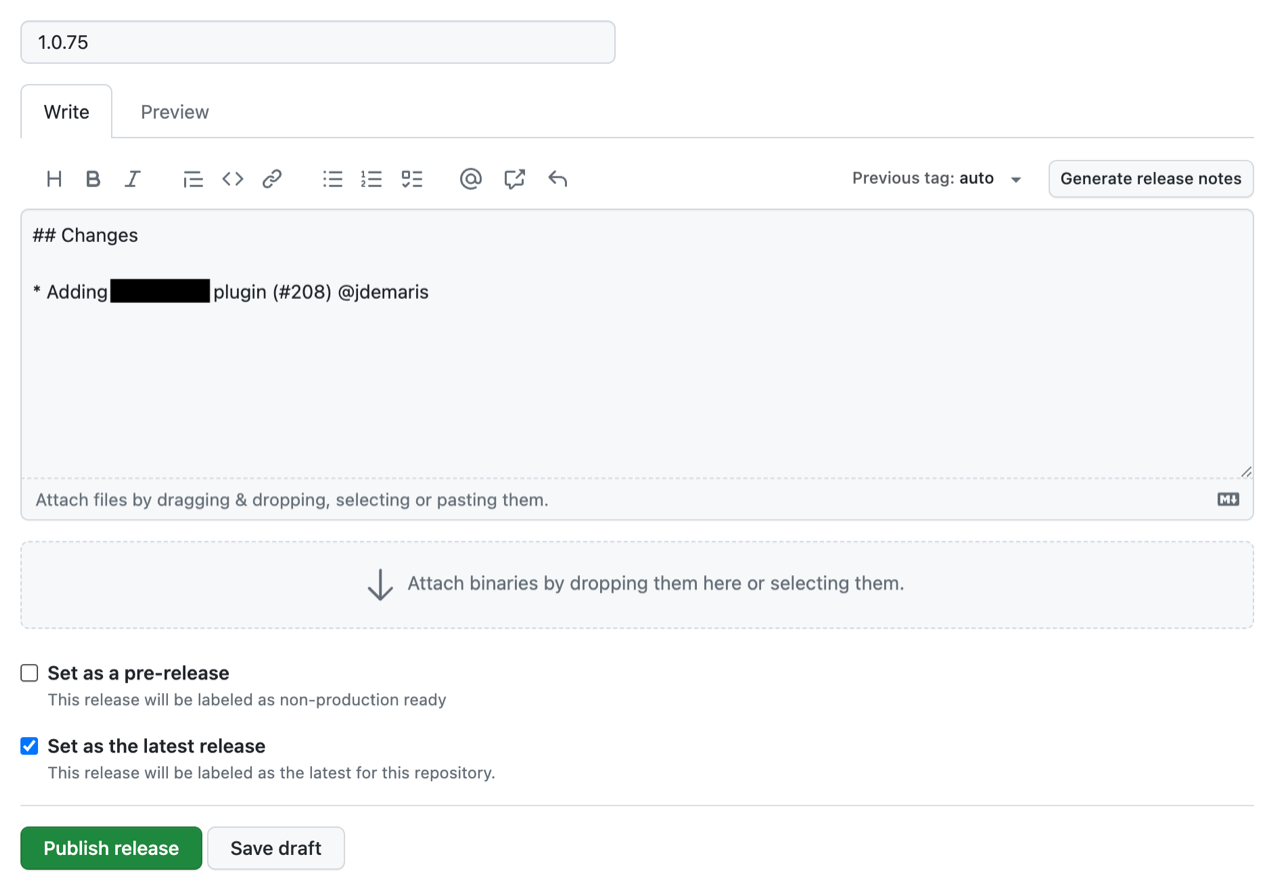Insert a quote block

click(x=192, y=178)
